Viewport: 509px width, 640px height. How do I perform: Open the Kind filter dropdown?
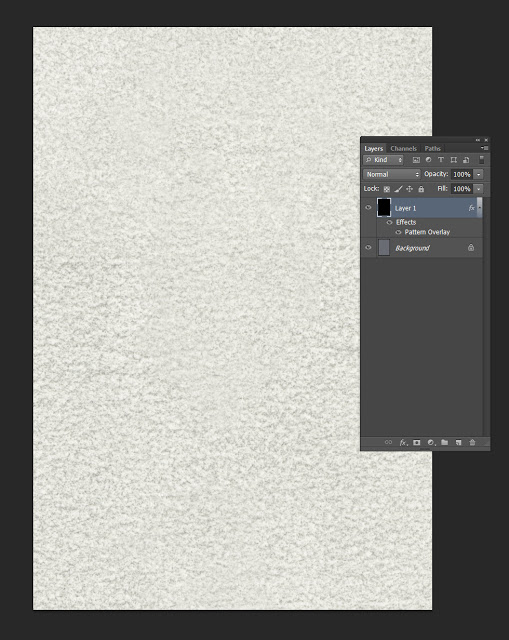click(x=383, y=160)
